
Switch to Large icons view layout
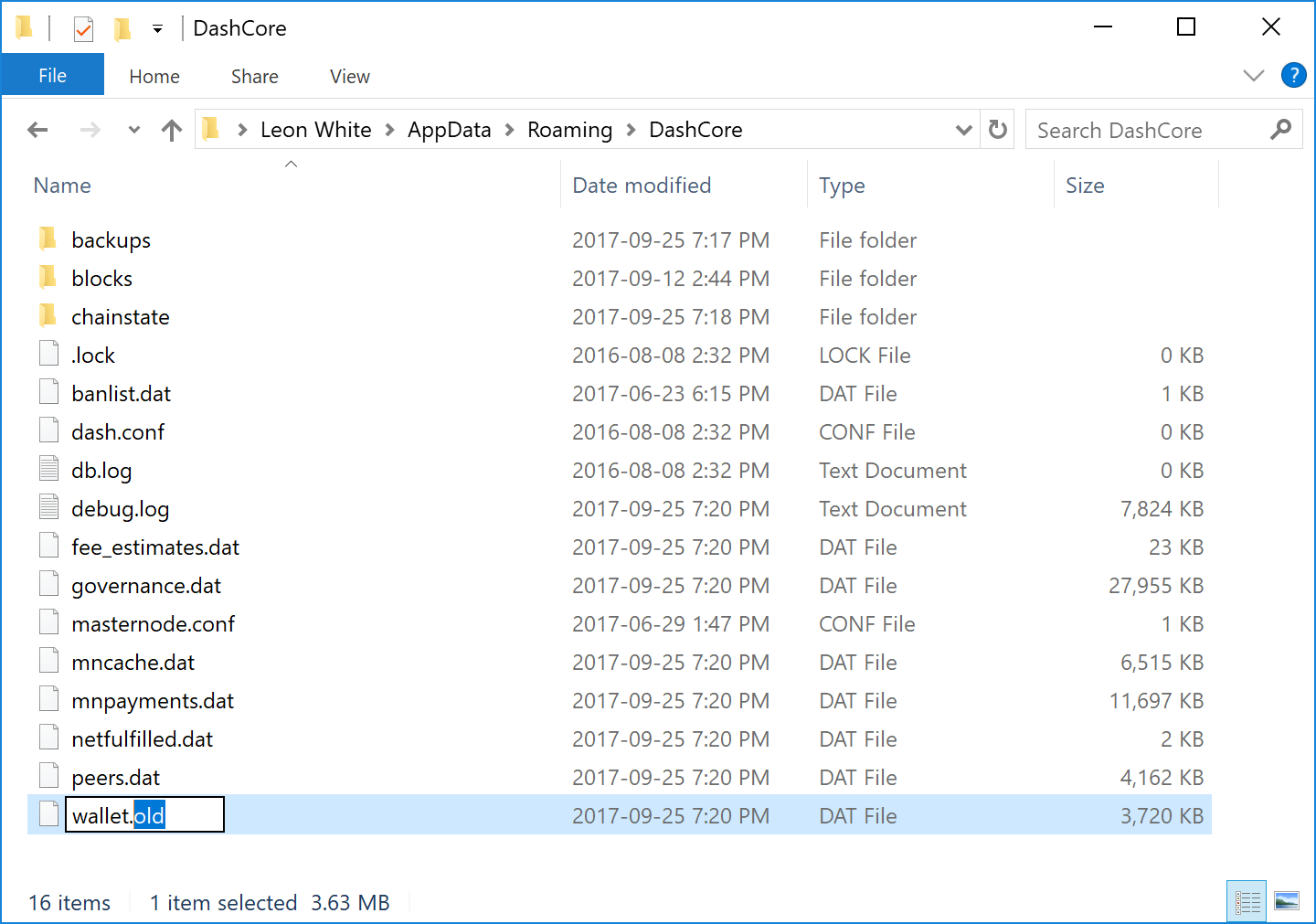[1287, 902]
